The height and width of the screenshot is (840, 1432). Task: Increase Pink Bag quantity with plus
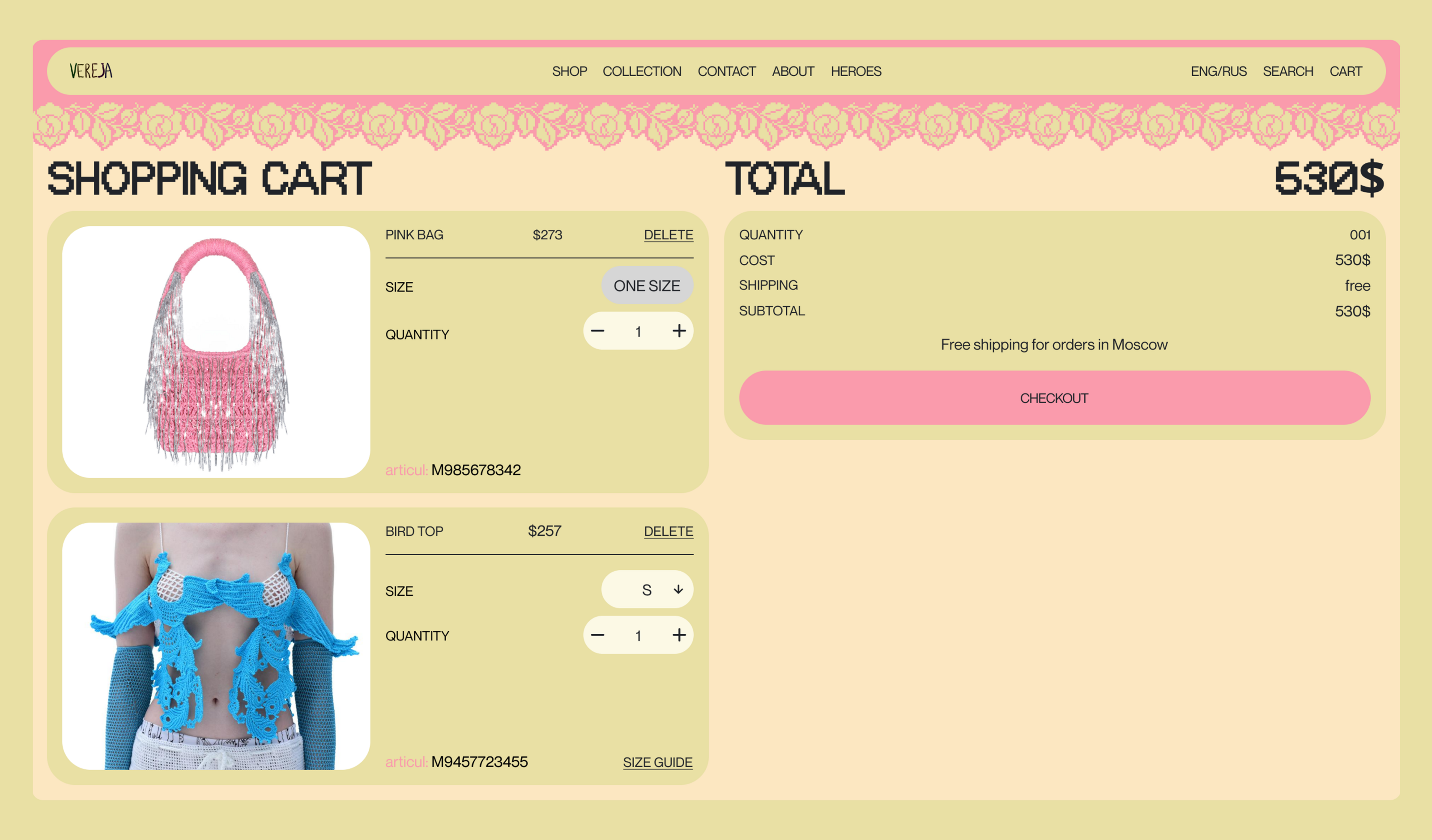click(x=679, y=331)
